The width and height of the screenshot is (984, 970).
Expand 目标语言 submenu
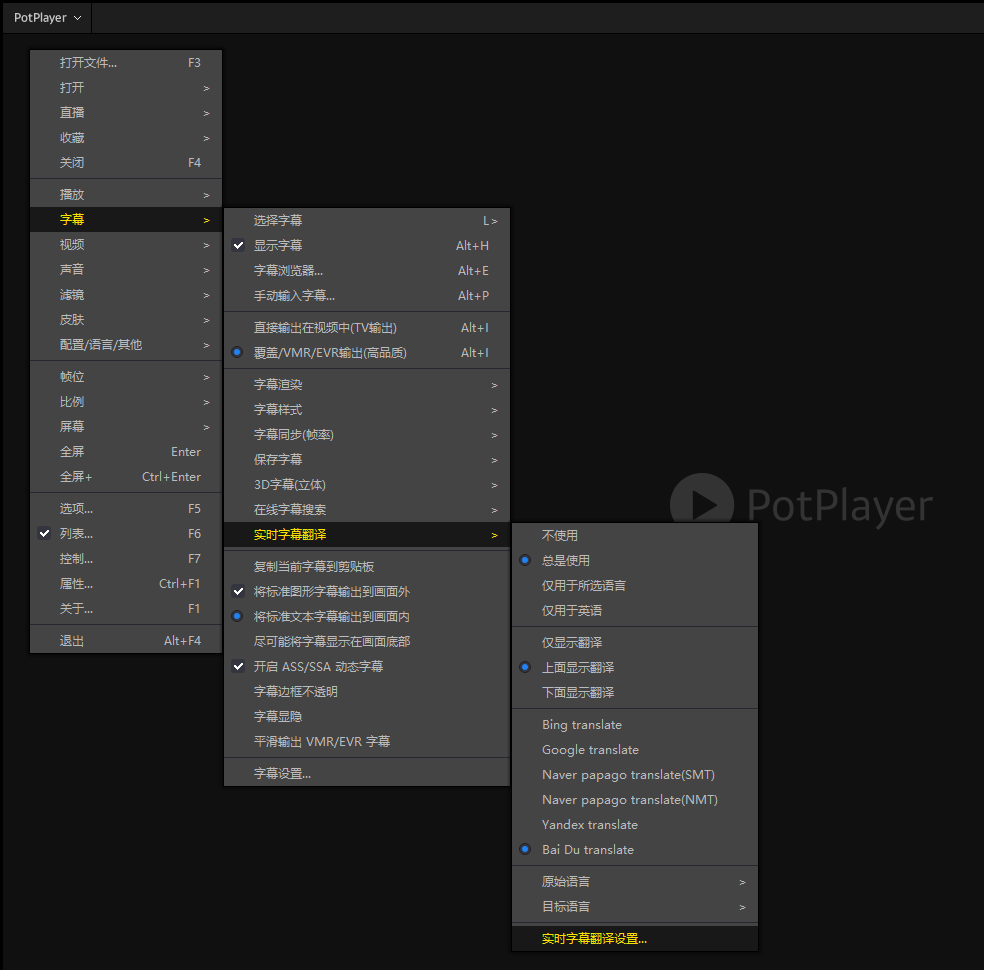click(635, 907)
